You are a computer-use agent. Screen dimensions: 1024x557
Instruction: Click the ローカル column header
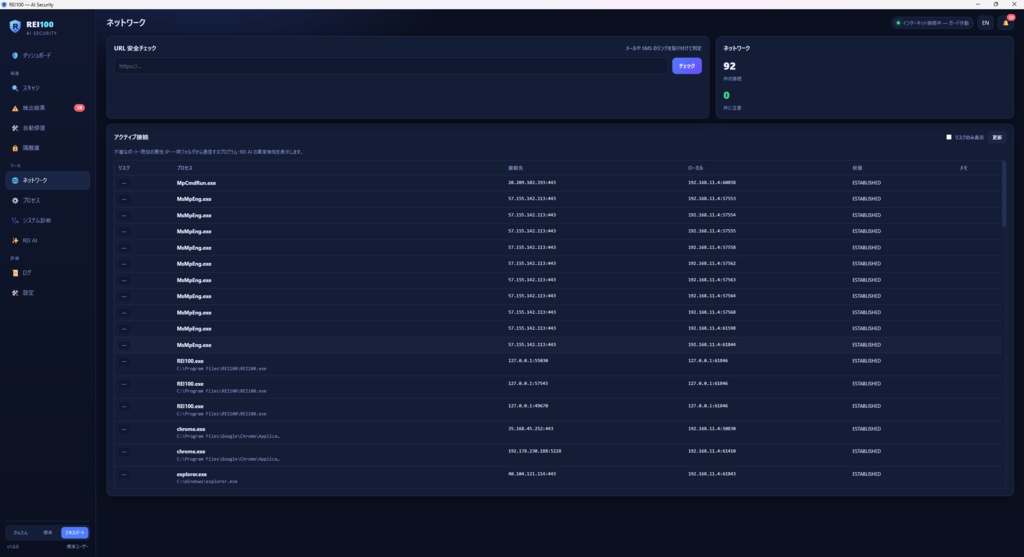tap(696, 168)
